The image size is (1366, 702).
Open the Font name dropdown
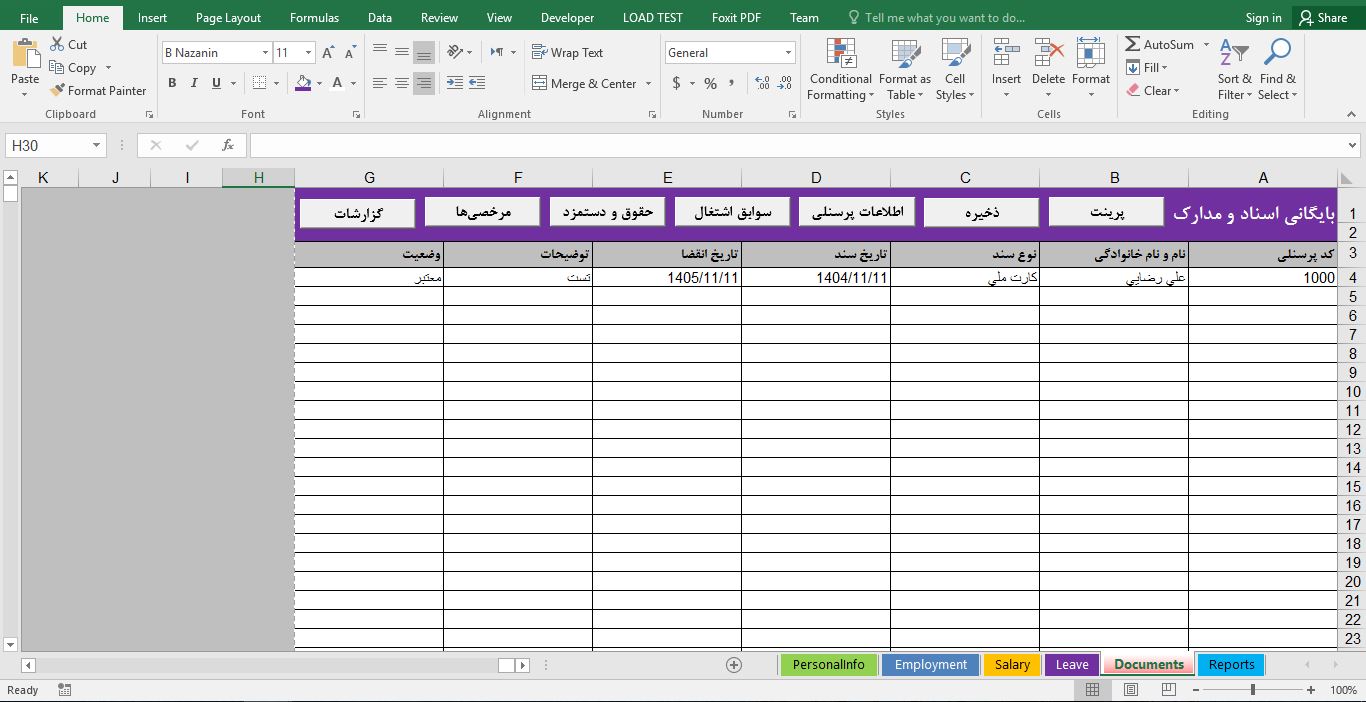click(x=265, y=52)
